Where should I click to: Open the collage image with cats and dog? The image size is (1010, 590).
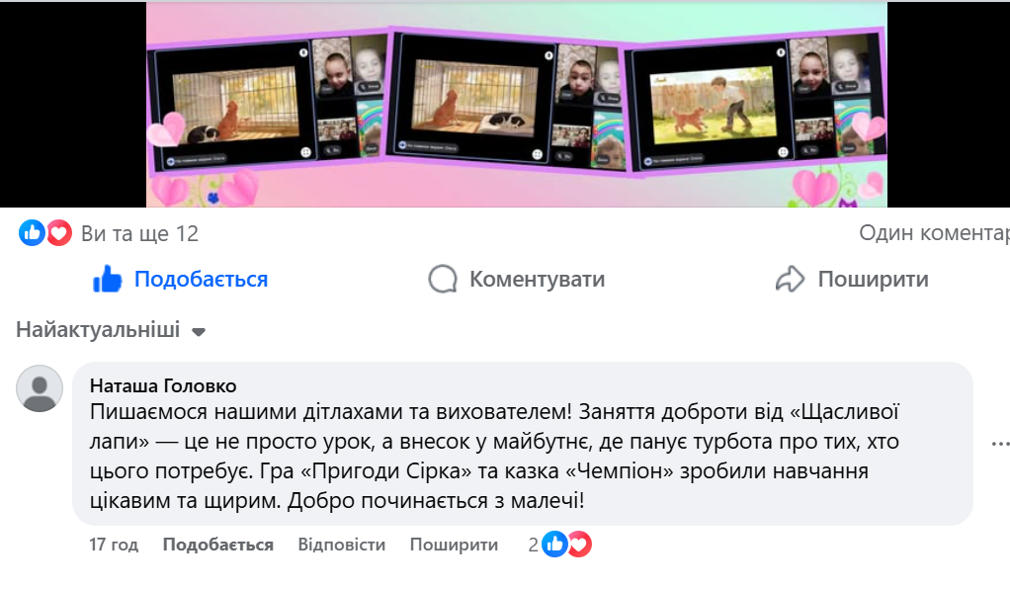[517, 104]
